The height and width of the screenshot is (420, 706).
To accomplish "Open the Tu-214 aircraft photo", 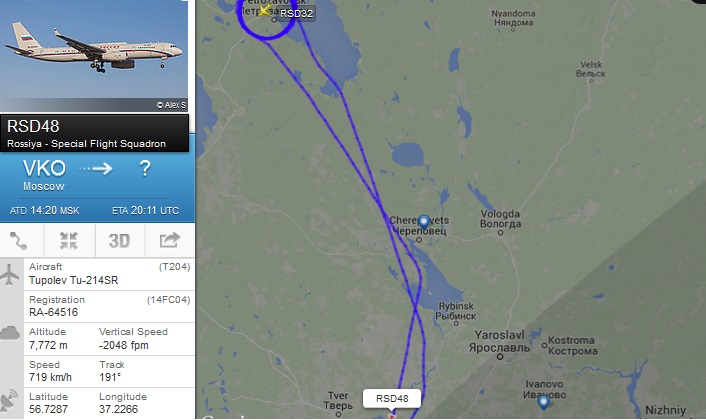I will [94, 55].
